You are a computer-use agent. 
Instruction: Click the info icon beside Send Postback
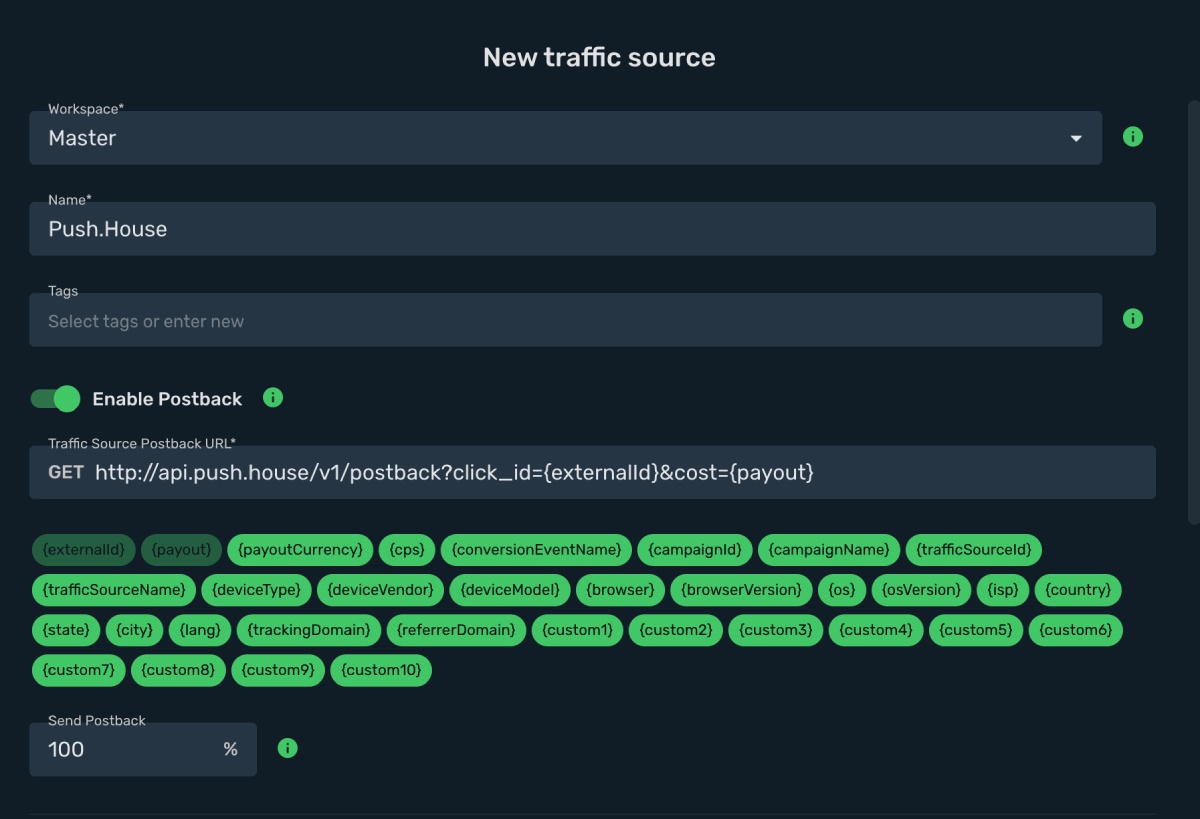[287, 748]
